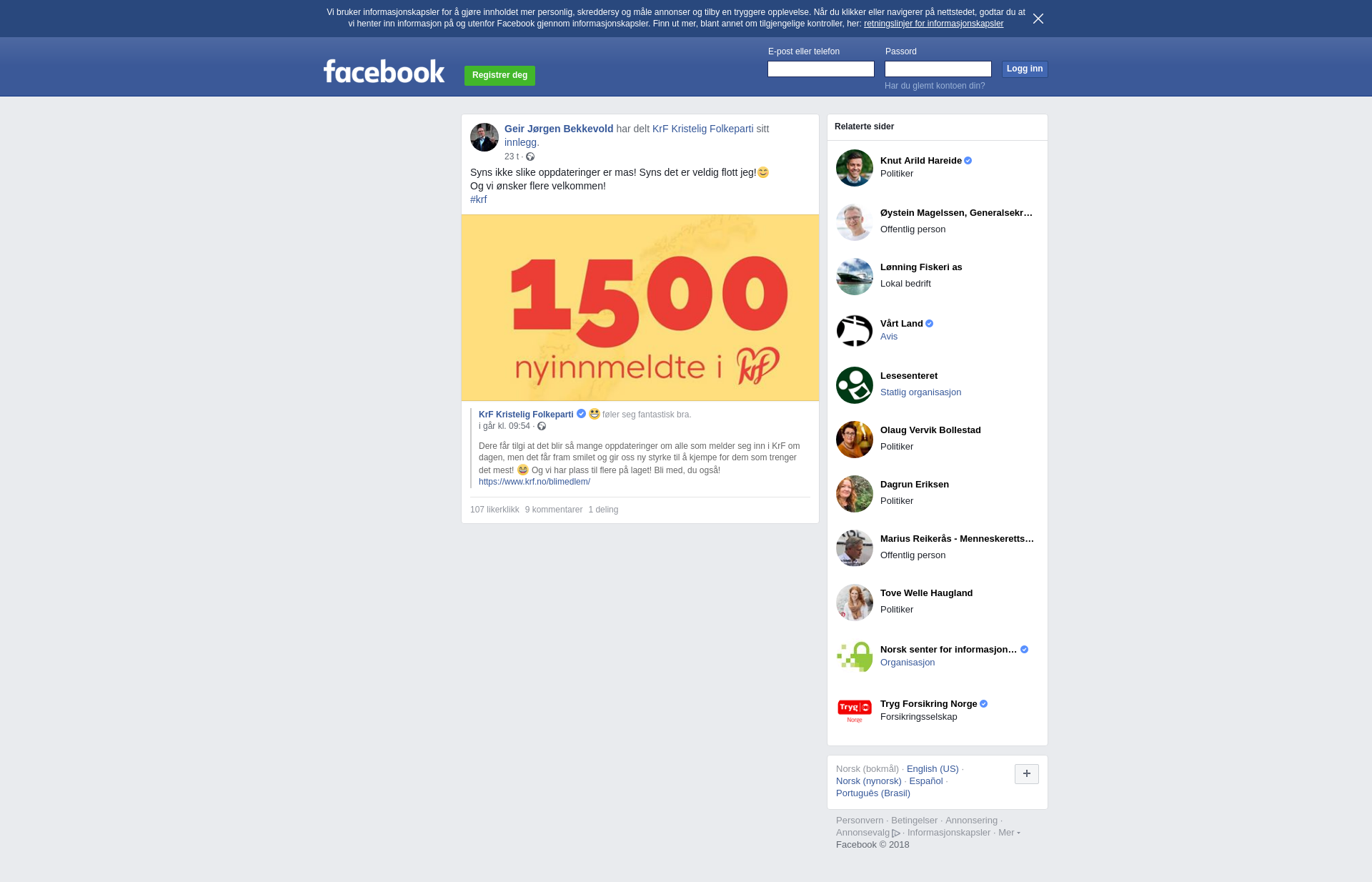
Task: Click the Logg inn button
Action: pos(1025,69)
